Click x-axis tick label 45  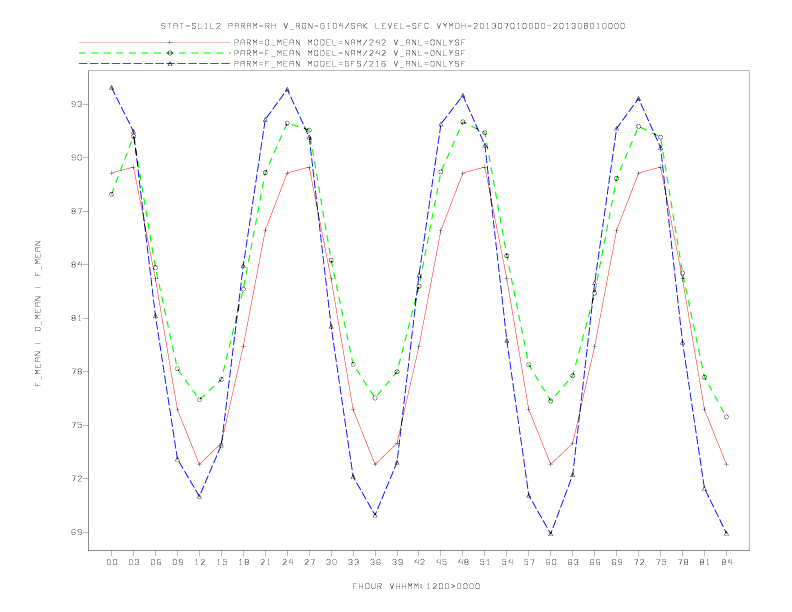[441, 562]
